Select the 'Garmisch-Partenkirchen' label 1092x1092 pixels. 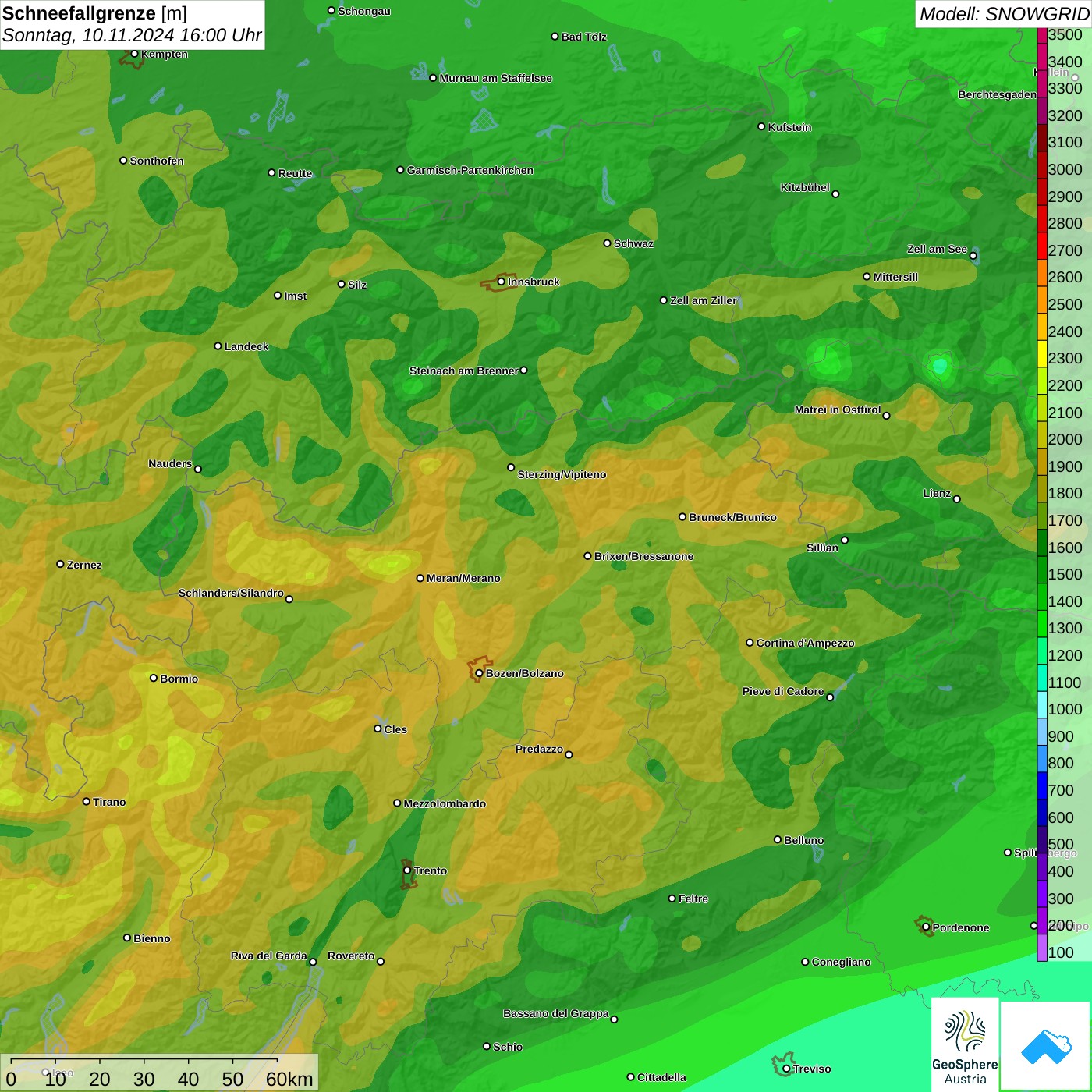coord(470,170)
